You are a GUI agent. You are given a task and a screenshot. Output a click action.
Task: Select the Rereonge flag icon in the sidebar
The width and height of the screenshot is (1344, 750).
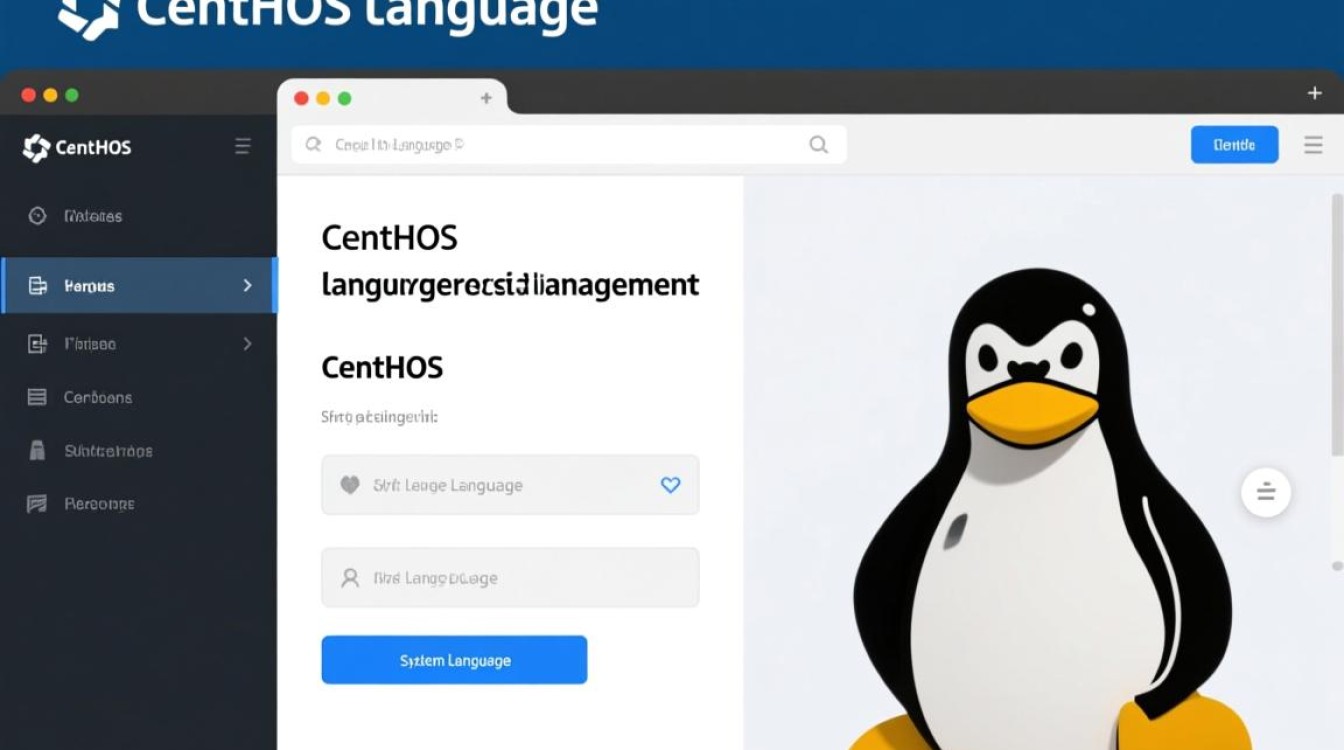(x=38, y=503)
